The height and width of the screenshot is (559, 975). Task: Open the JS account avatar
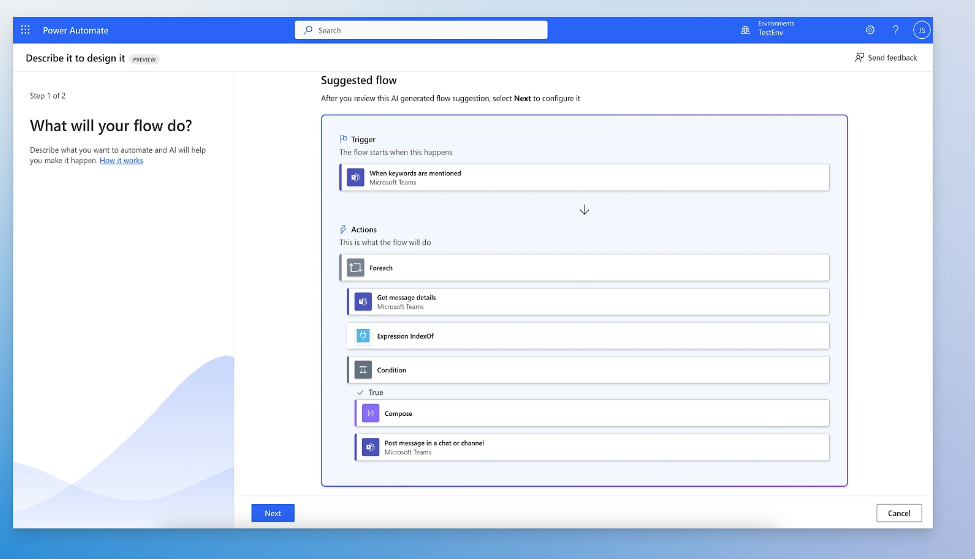(922, 30)
